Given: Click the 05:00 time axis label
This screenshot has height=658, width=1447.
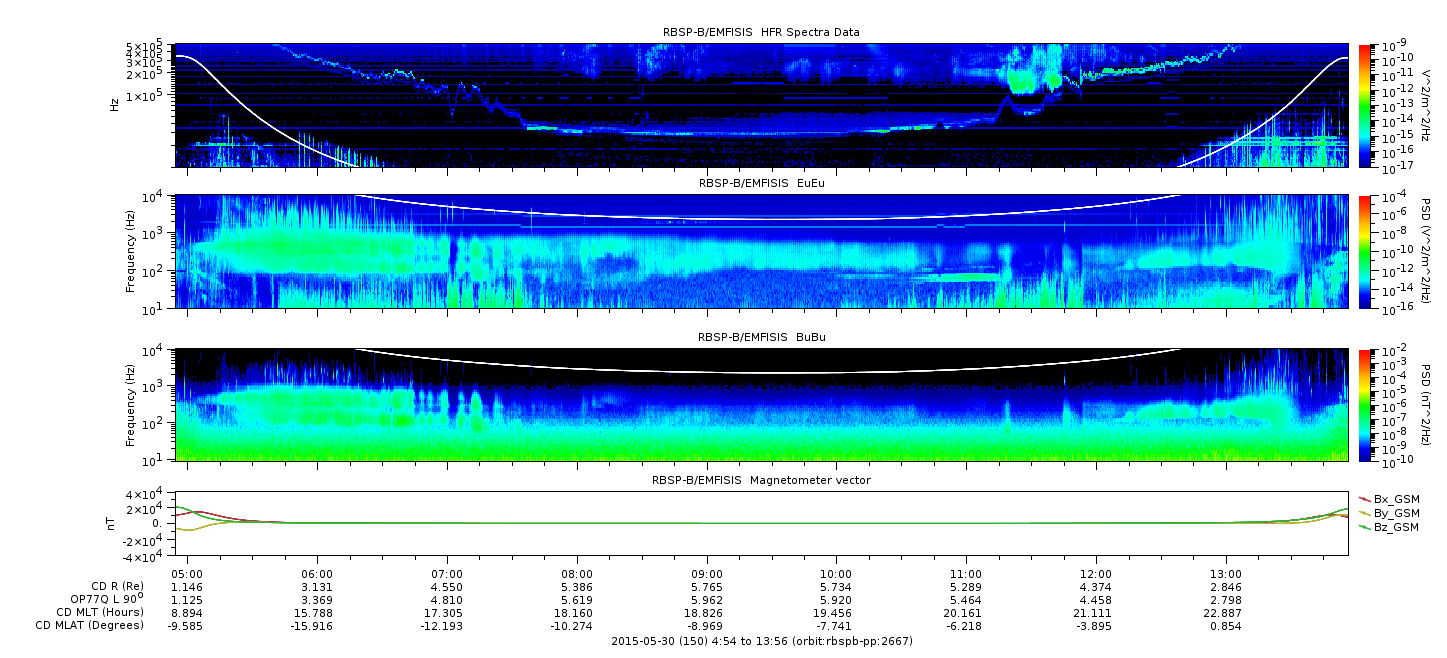Looking at the screenshot, I should coord(188,575).
